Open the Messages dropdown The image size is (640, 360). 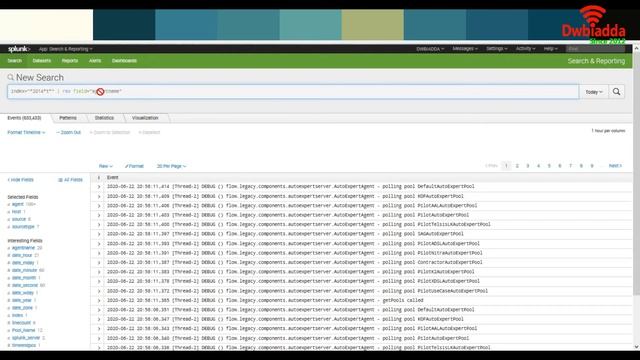tap(465, 49)
